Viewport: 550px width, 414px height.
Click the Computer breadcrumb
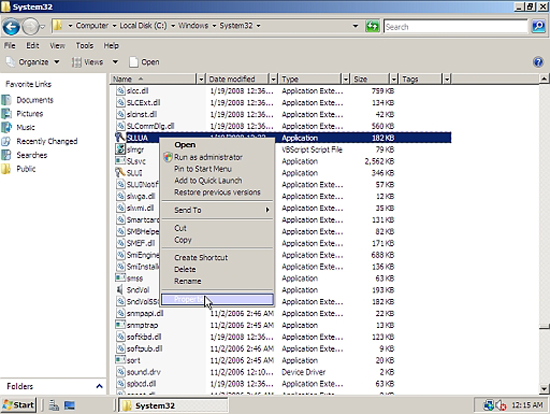pos(92,26)
